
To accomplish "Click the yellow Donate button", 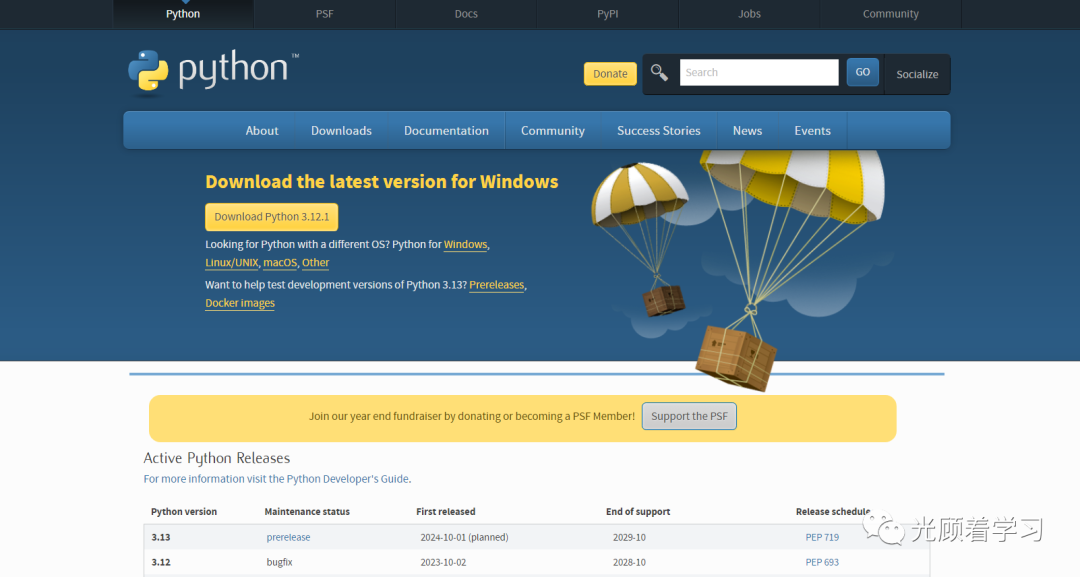I will 610,74.
